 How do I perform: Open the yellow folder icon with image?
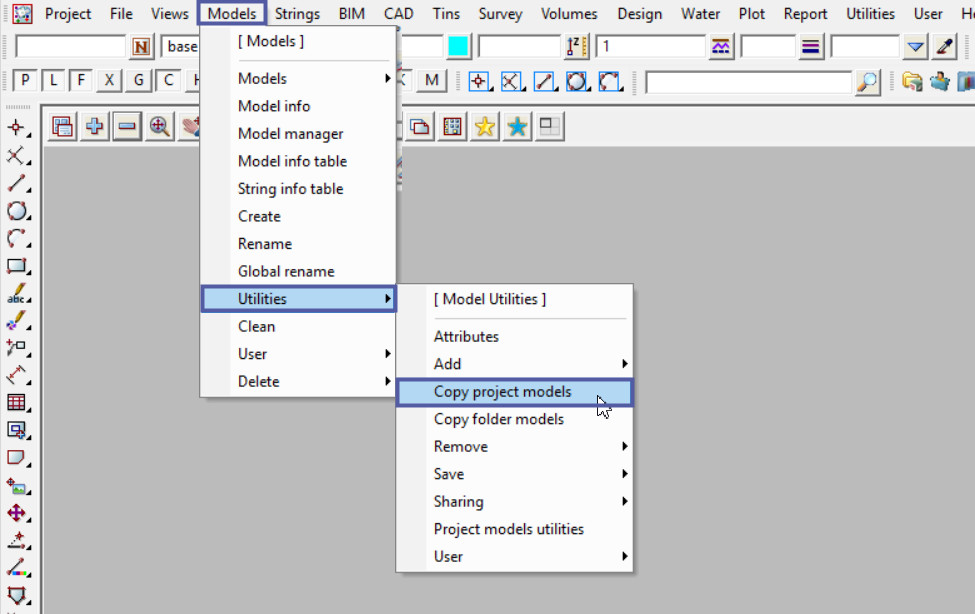click(912, 81)
